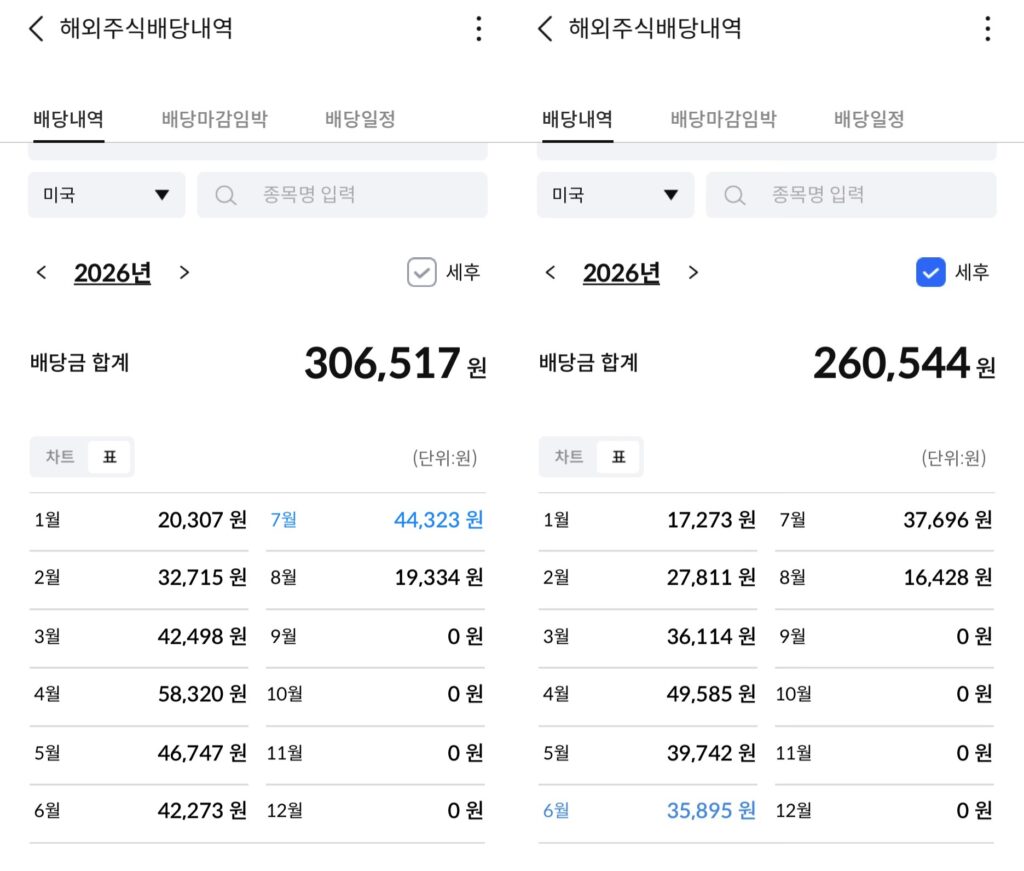
Task: Open the 미국 country dropdown in the right screen
Action: [615, 195]
